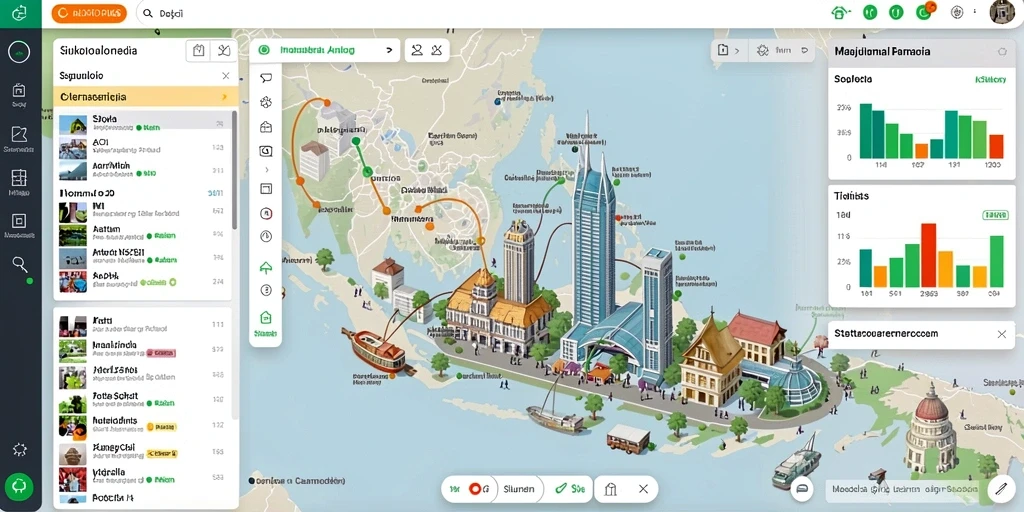1024x512 pixels.
Task: Select the briefcase tool in map toolbar
Action: [266, 127]
